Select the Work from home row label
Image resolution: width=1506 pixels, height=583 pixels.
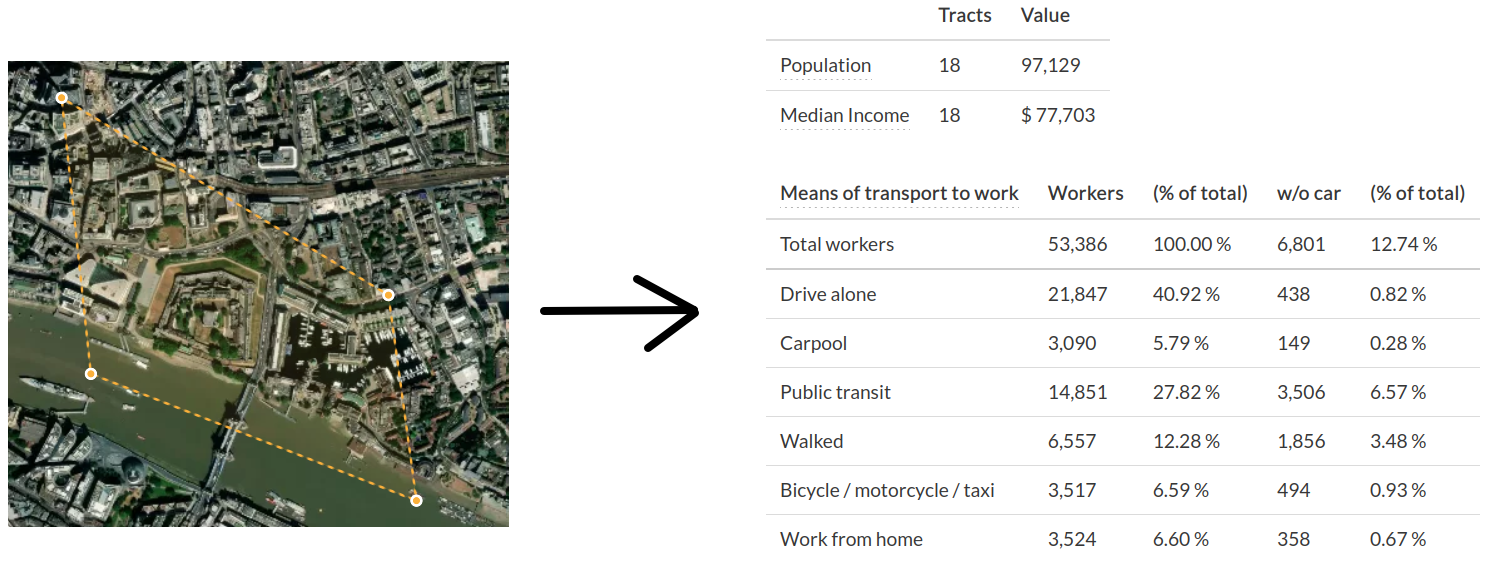tap(851, 539)
